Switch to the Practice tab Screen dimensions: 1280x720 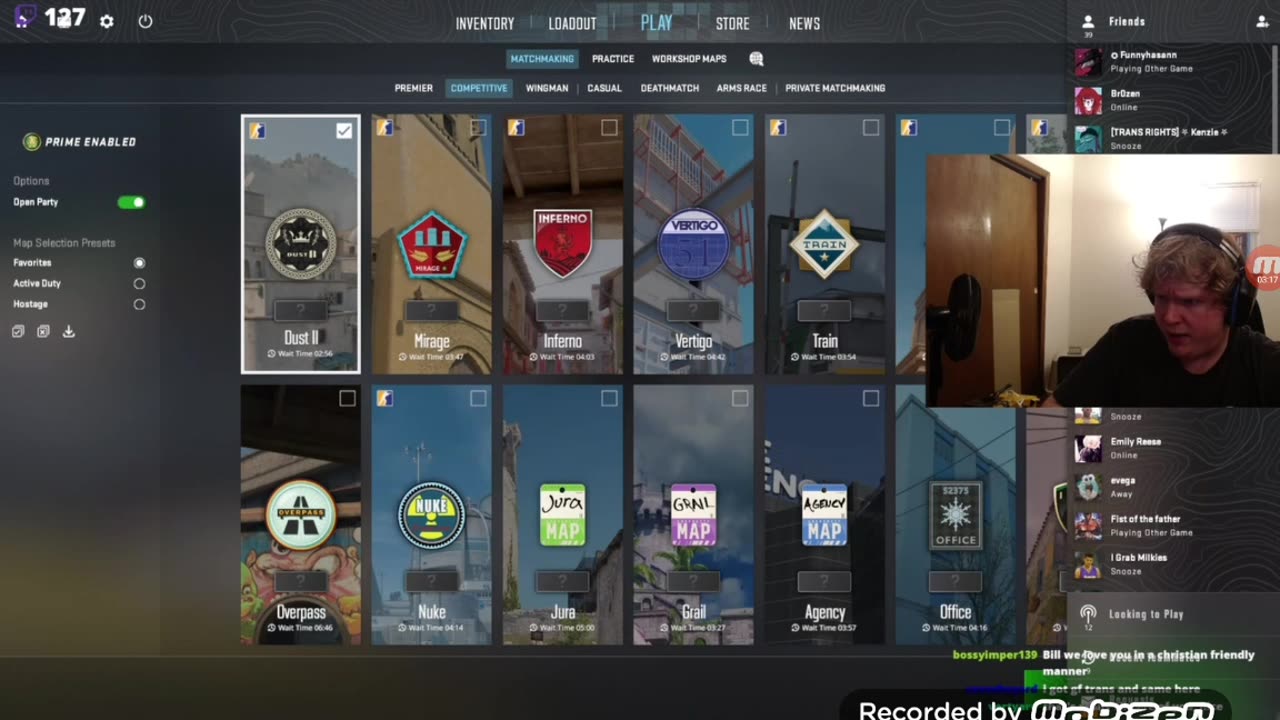click(613, 59)
